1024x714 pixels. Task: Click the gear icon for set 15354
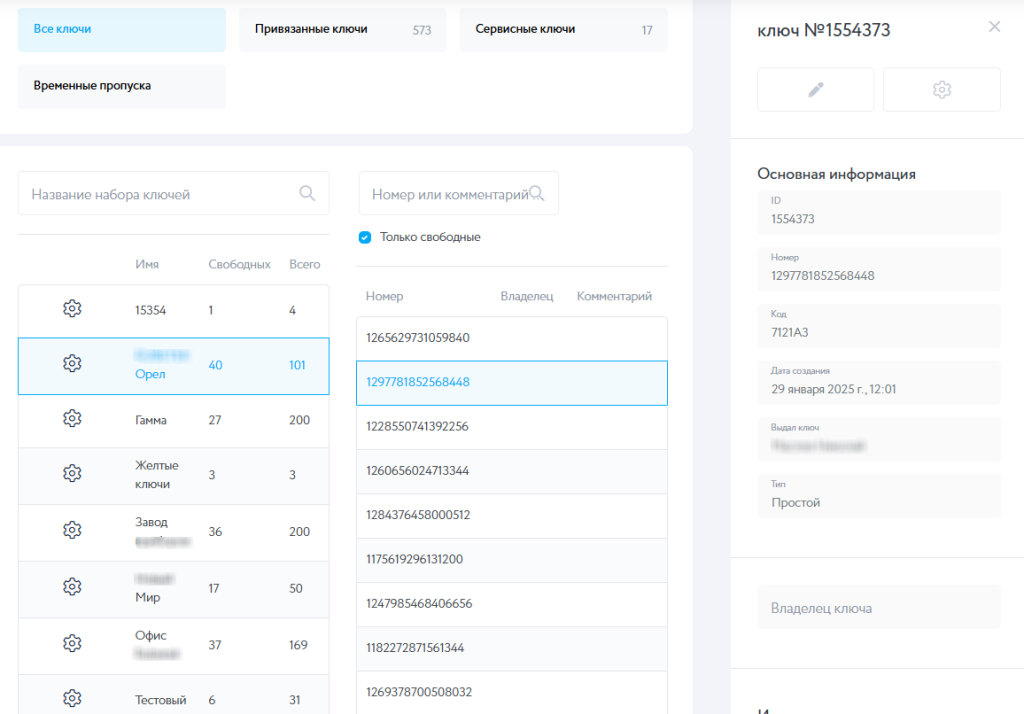click(72, 309)
